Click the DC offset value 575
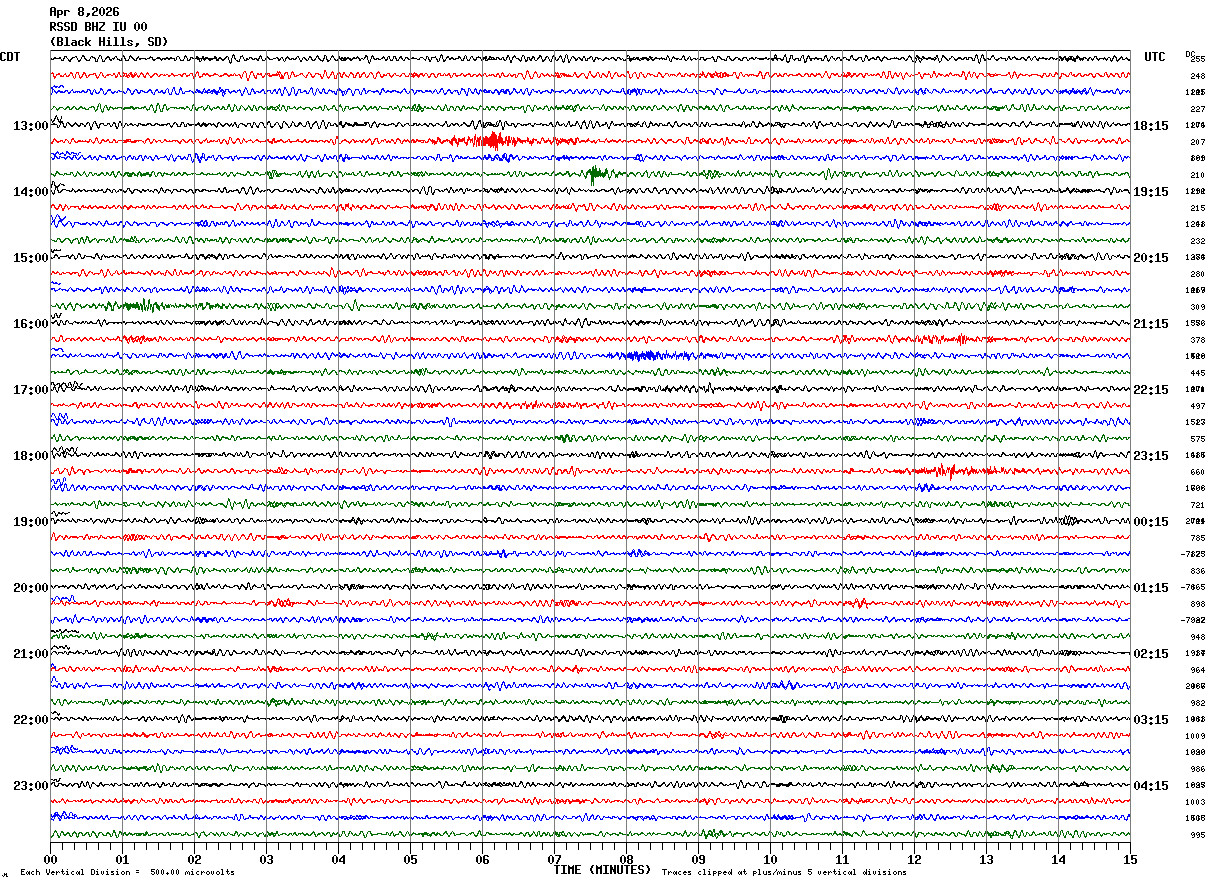Image resolution: width=1210 pixels, height=886 pixels. 1197,439
